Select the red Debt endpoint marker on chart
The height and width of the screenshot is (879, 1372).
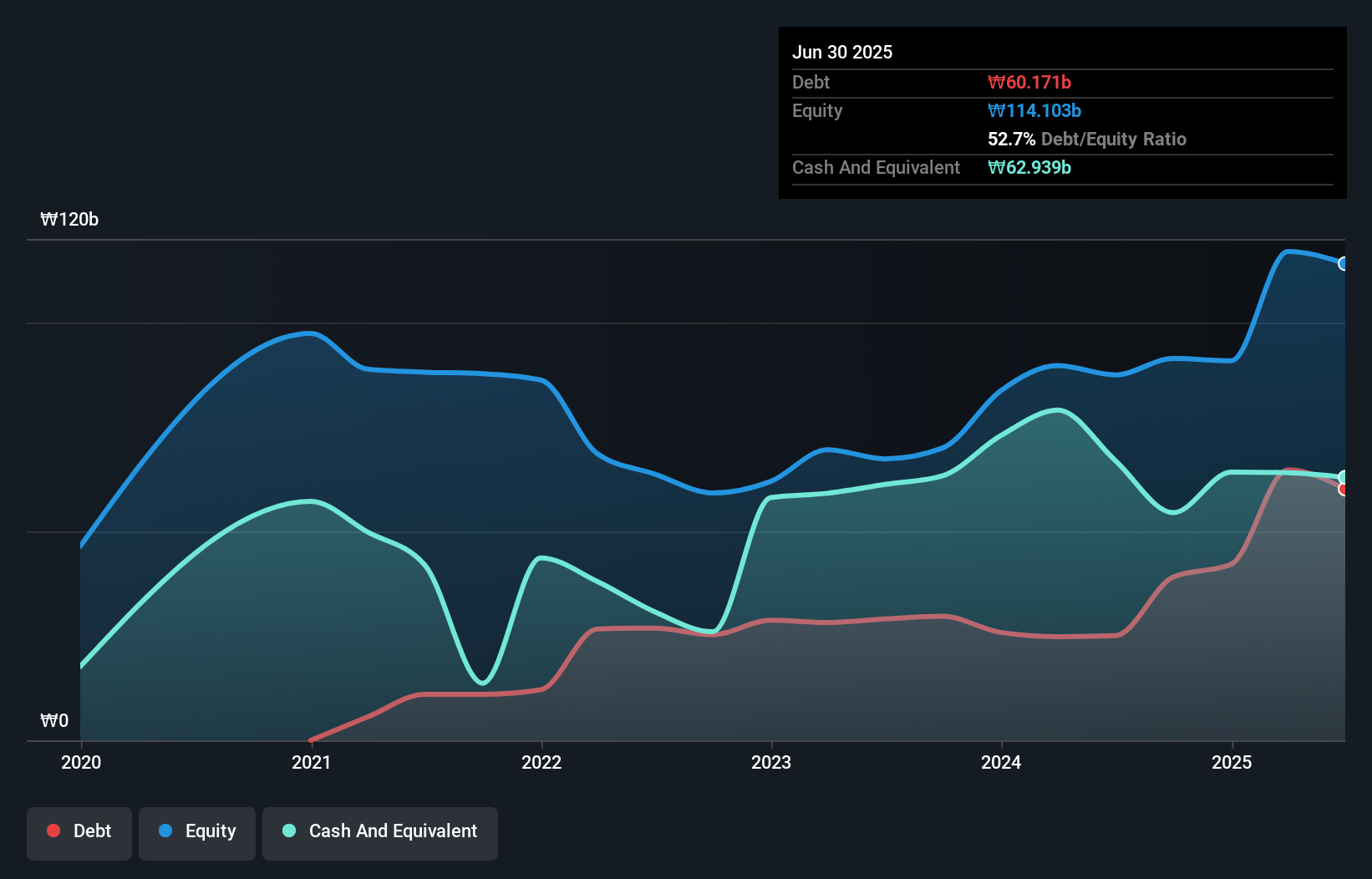1344,490
